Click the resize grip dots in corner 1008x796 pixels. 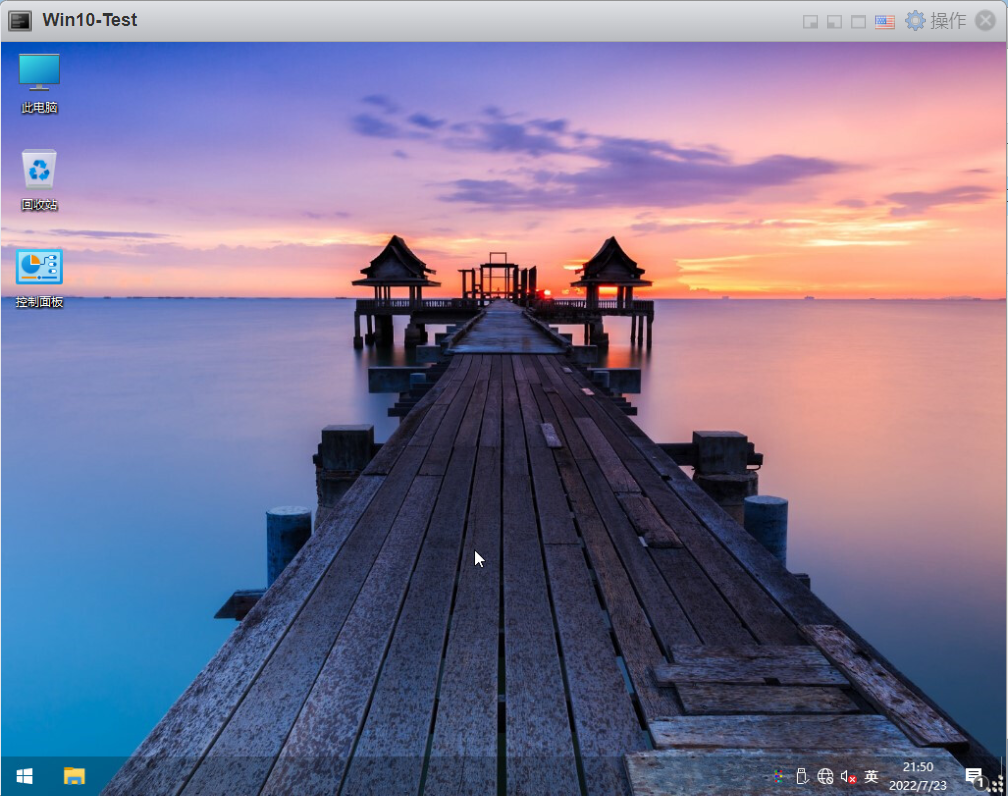click(x=998, y=785)
